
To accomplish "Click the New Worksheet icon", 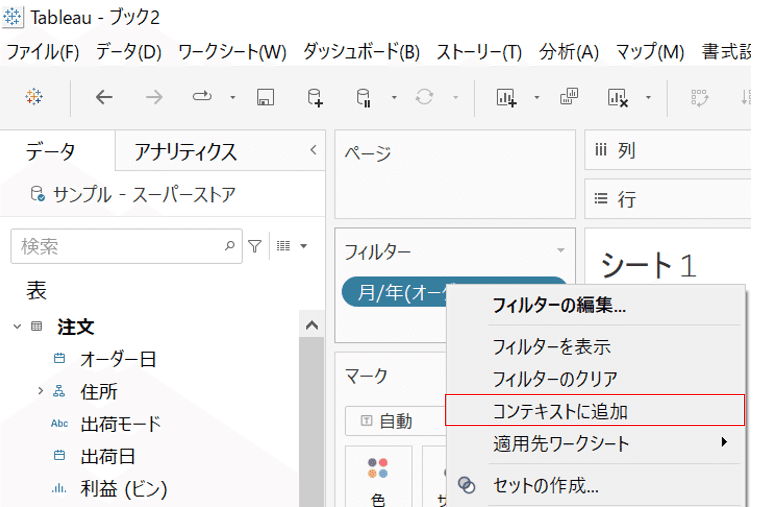I will tap(506, 97).
